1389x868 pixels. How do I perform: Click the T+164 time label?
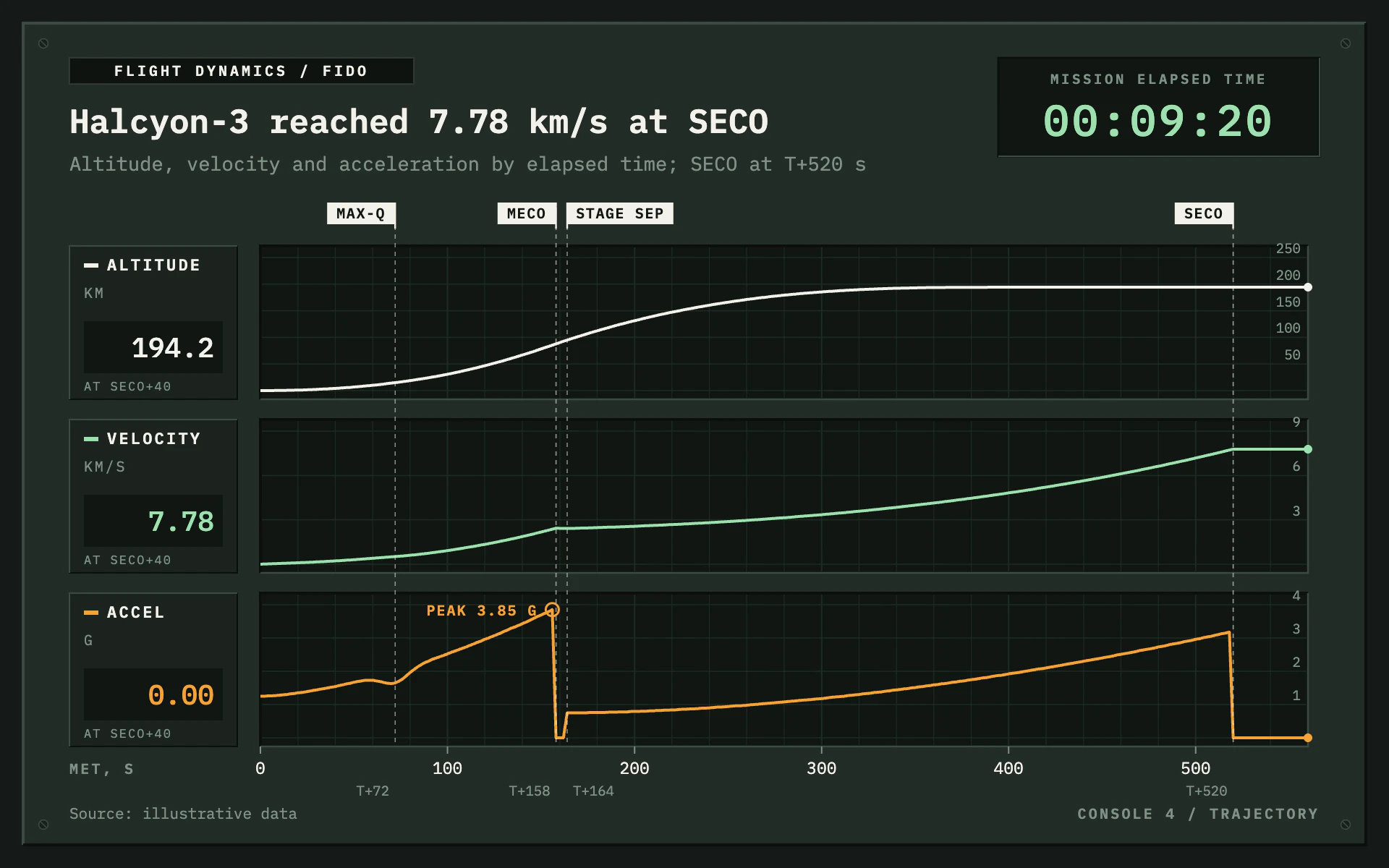coord(593,791)
